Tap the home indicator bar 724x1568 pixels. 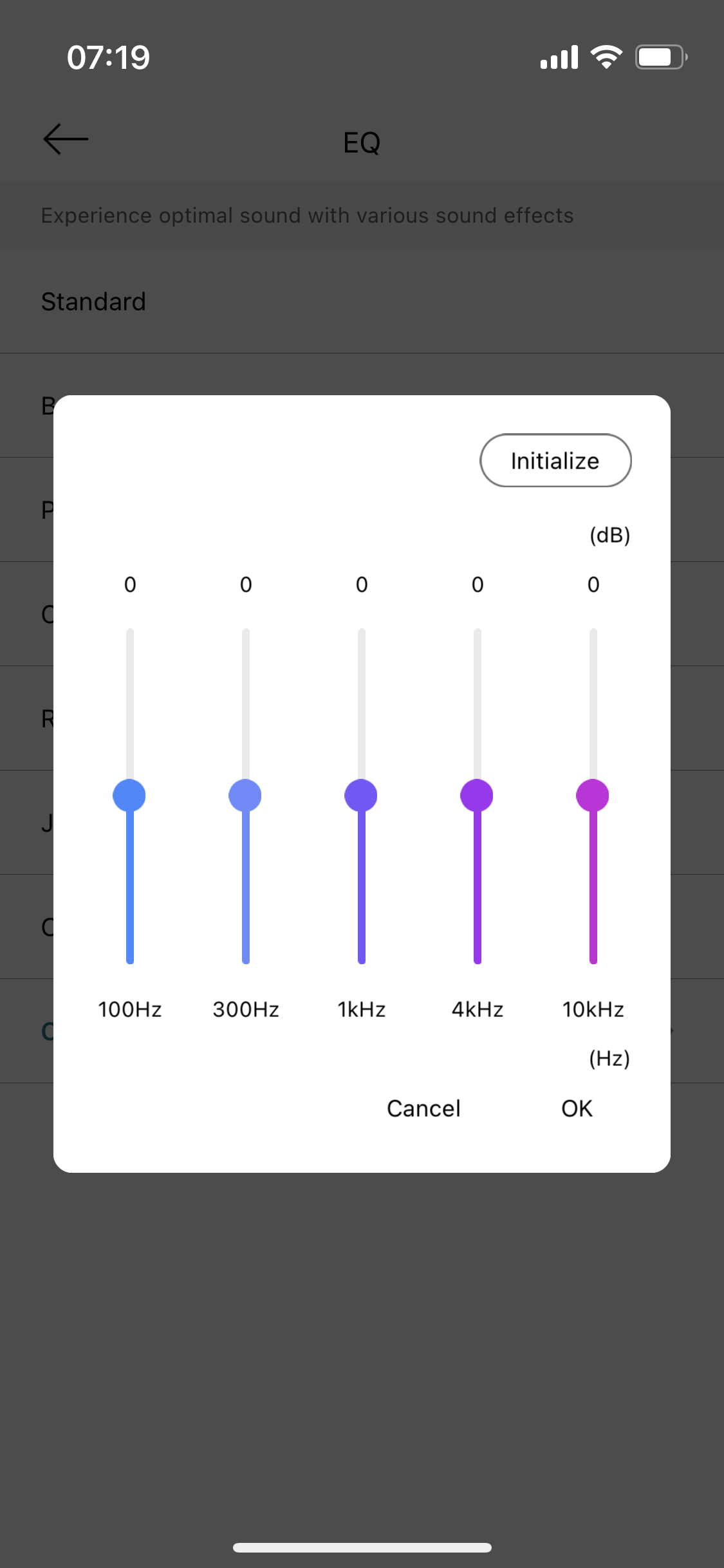[x=362, y=1547]
